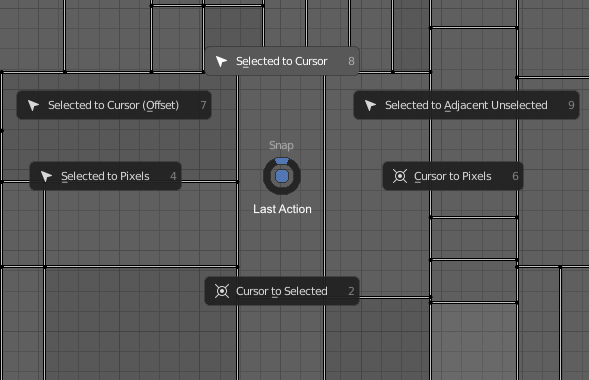
Task: Choose Selected to Pixels option
Action: [x=105, y=176]
